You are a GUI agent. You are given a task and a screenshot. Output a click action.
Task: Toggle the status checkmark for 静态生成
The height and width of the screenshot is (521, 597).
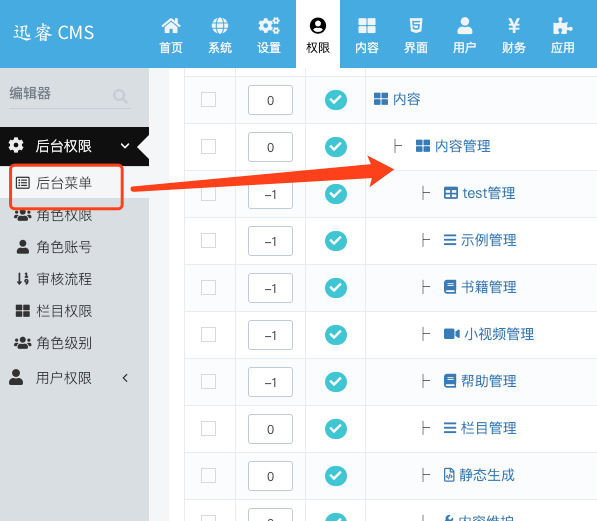336,476
